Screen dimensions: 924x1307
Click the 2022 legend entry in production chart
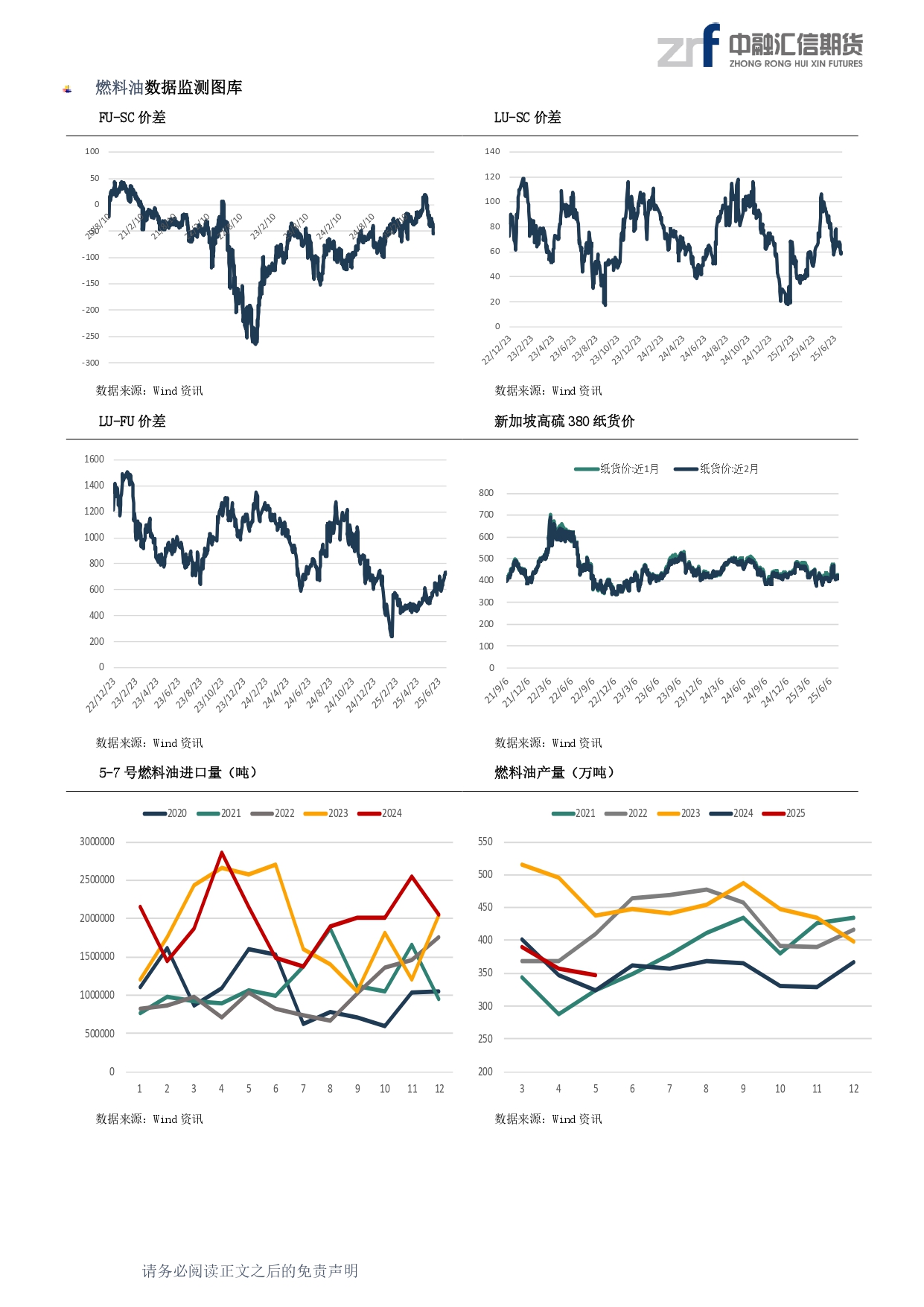[626, 813]
